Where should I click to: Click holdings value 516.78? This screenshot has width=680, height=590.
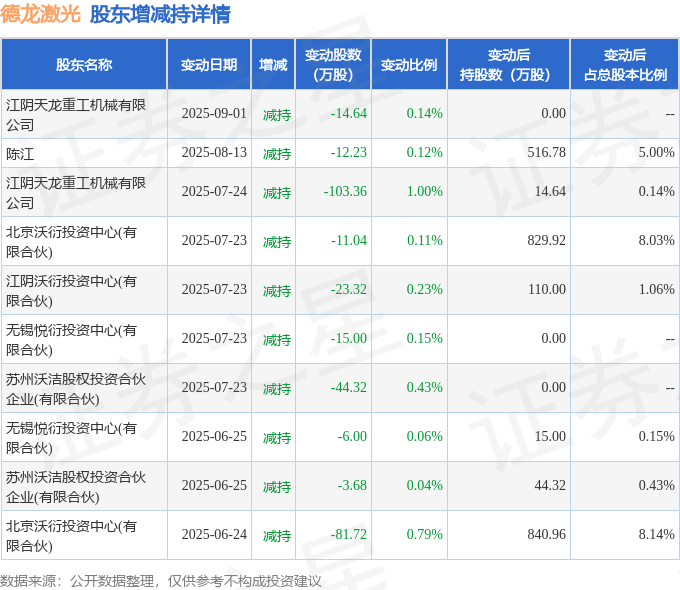coord(546,153)
